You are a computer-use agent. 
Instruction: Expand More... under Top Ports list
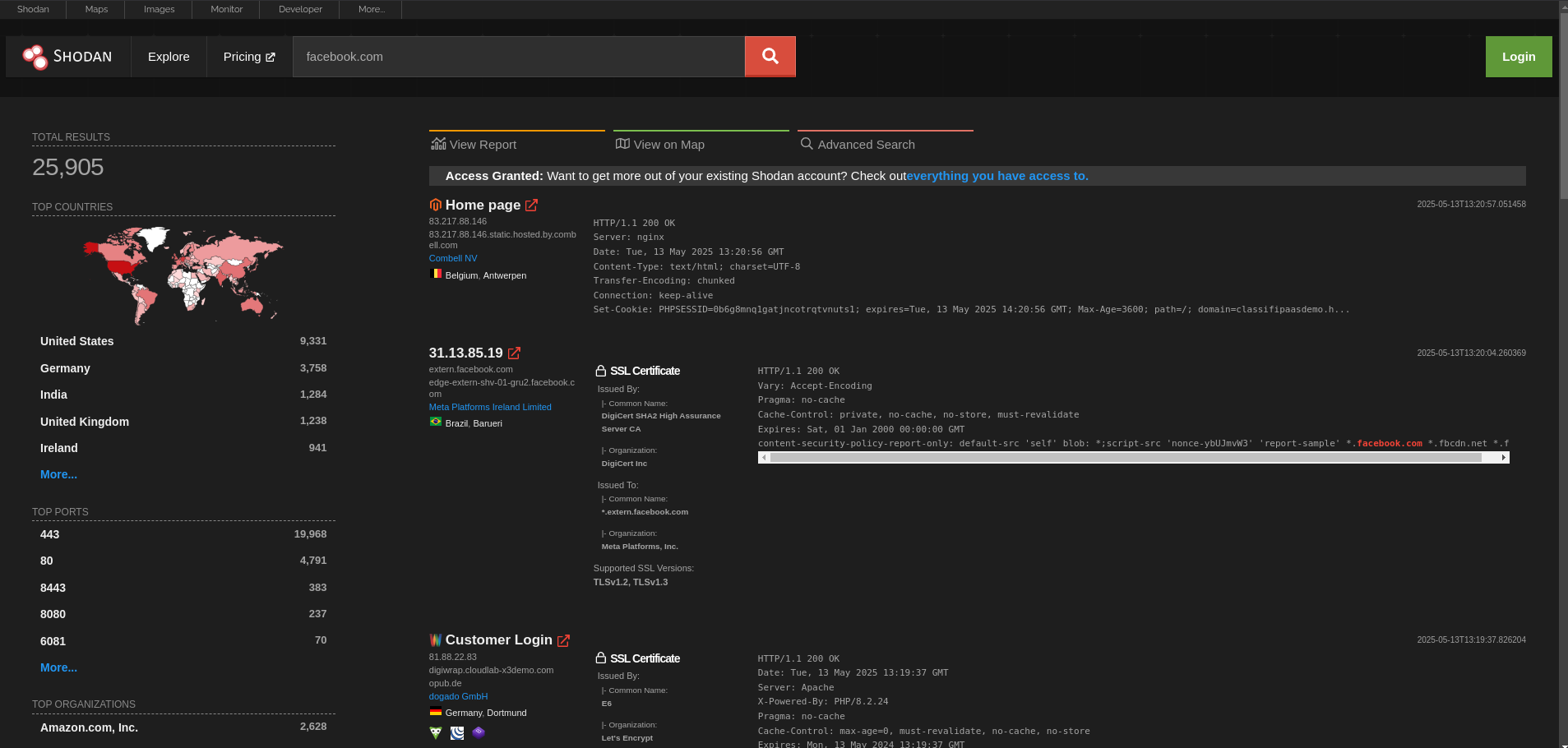(58, 667)
